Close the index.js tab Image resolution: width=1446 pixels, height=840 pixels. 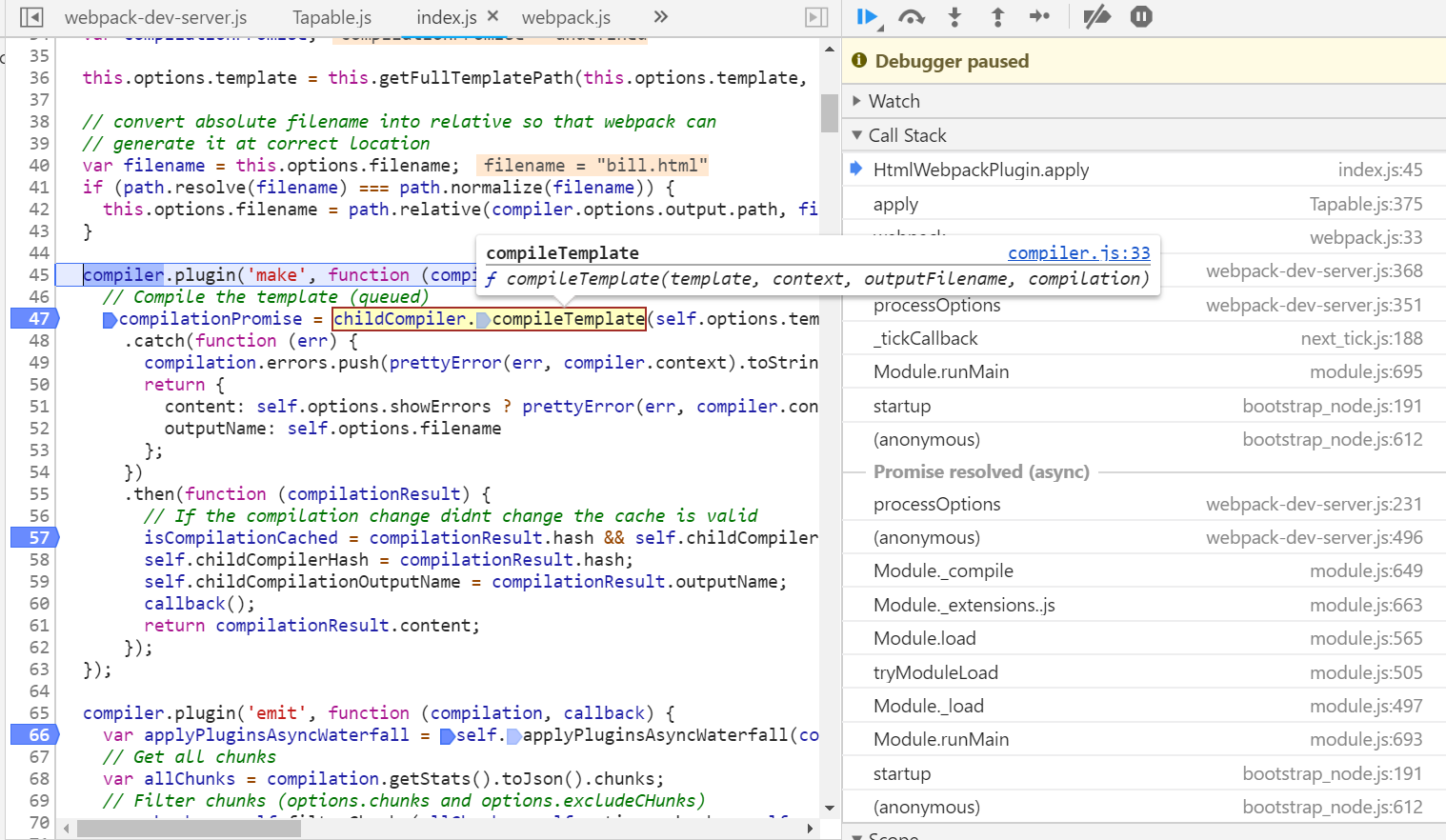click(x=492, y=16)
